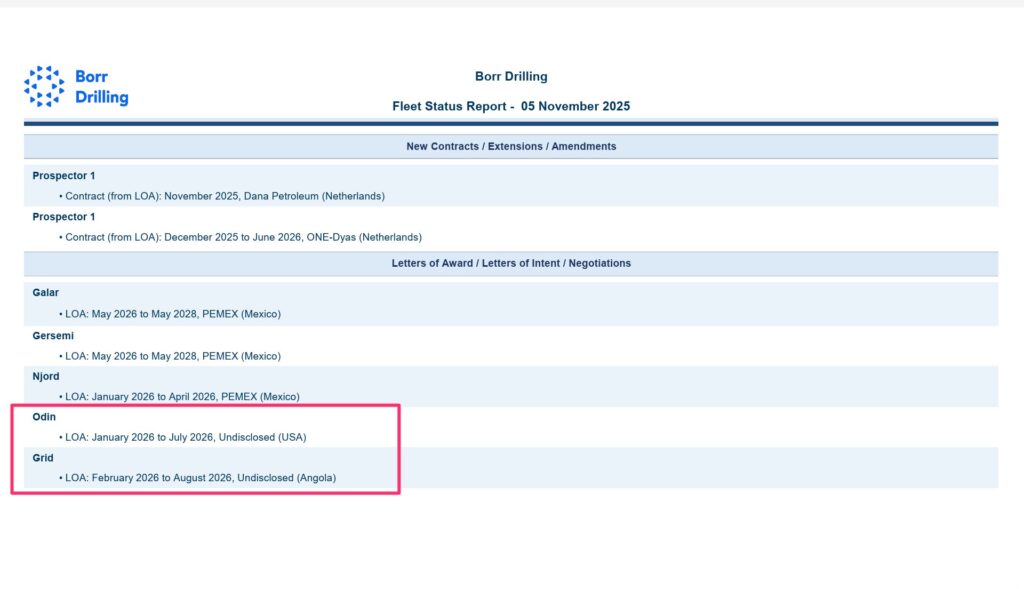
Task: Select the second Prospector 1 rig name
Action: (64, 217)
